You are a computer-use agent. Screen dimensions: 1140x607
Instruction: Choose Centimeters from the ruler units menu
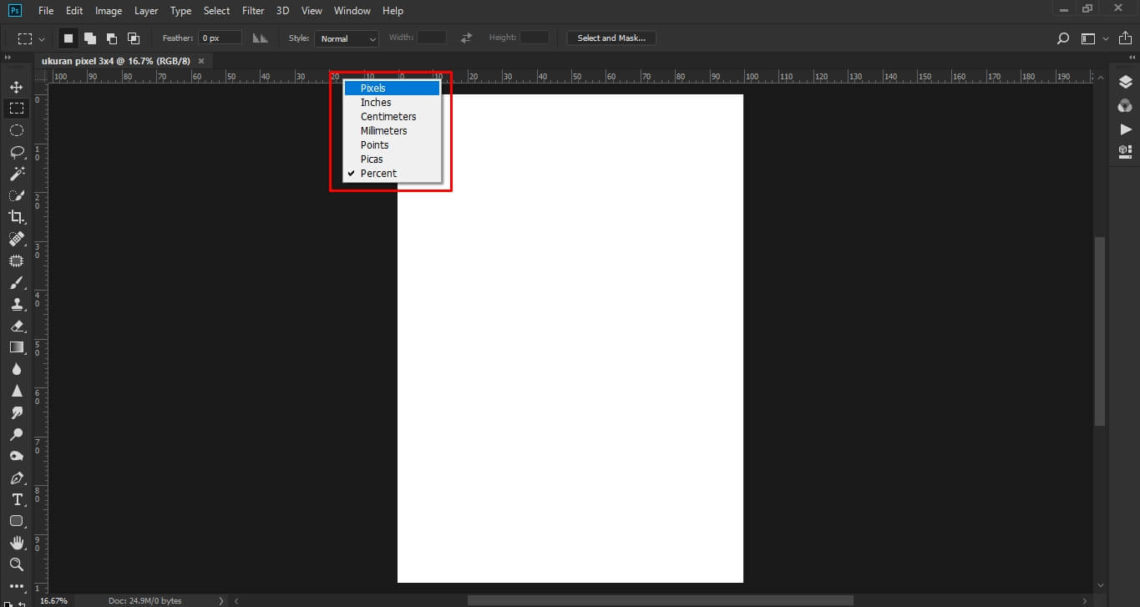(389, 116)
